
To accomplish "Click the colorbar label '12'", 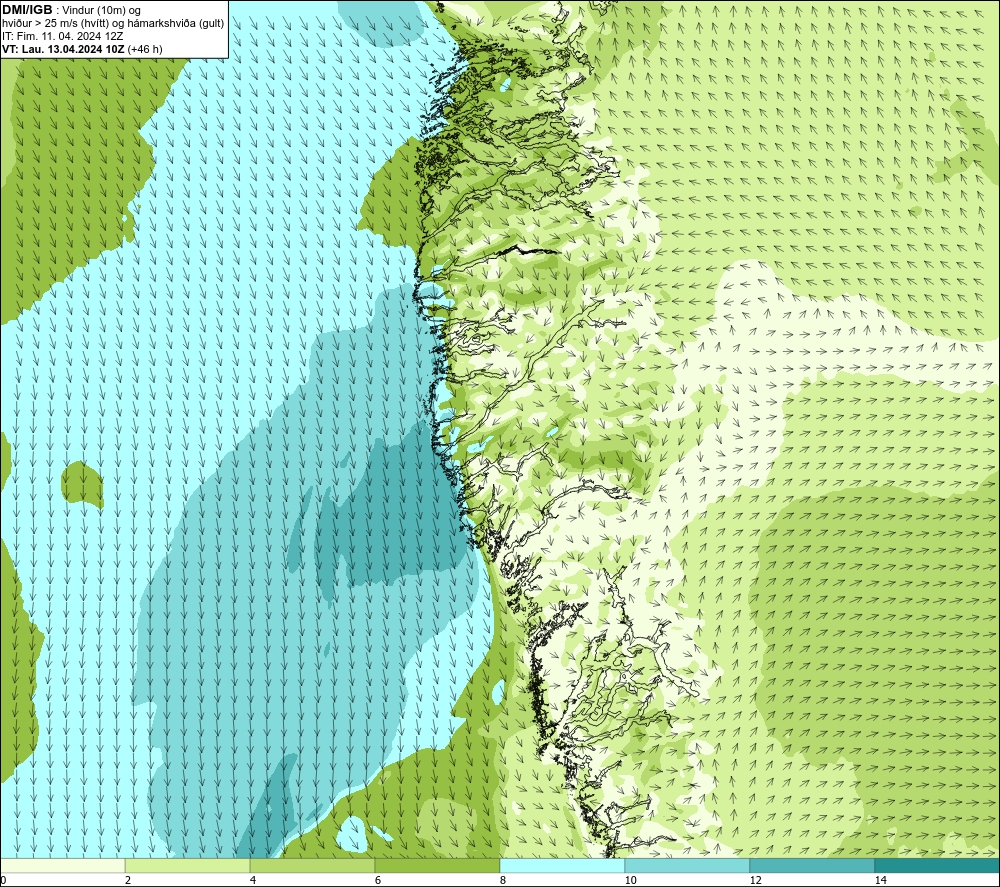I will pyautogui.click(x=755, y=880).
